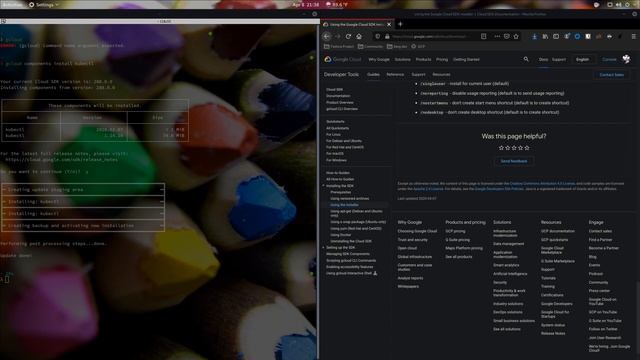Click the Send feedback button

click(x=514, y=161)
